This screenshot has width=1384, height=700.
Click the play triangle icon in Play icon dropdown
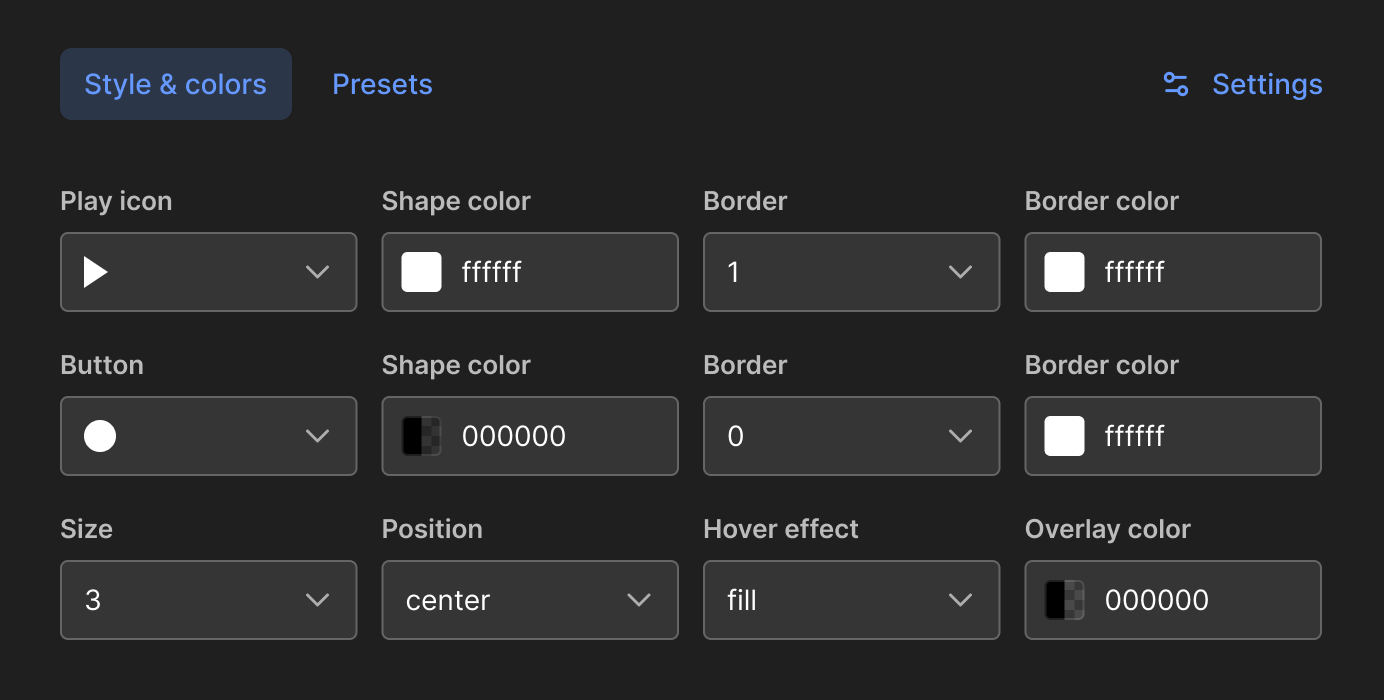94,271
